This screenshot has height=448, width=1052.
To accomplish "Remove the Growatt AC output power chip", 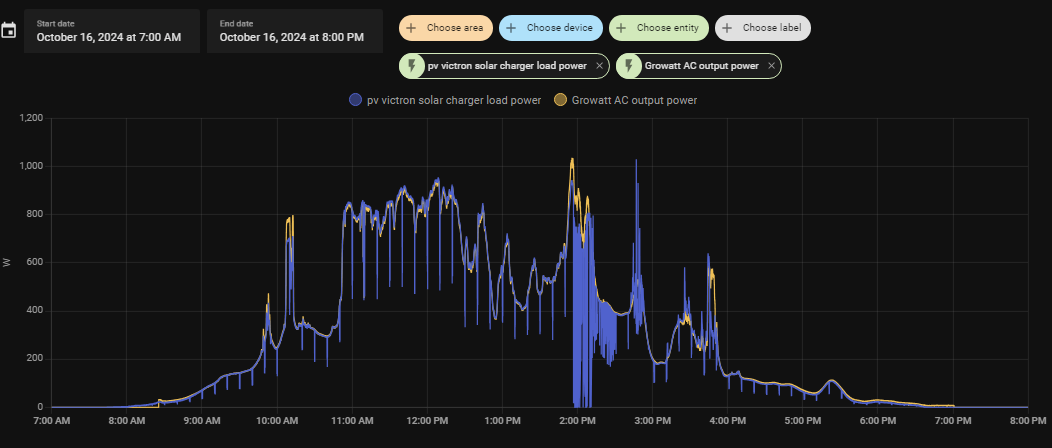I will tap(771, 66).
